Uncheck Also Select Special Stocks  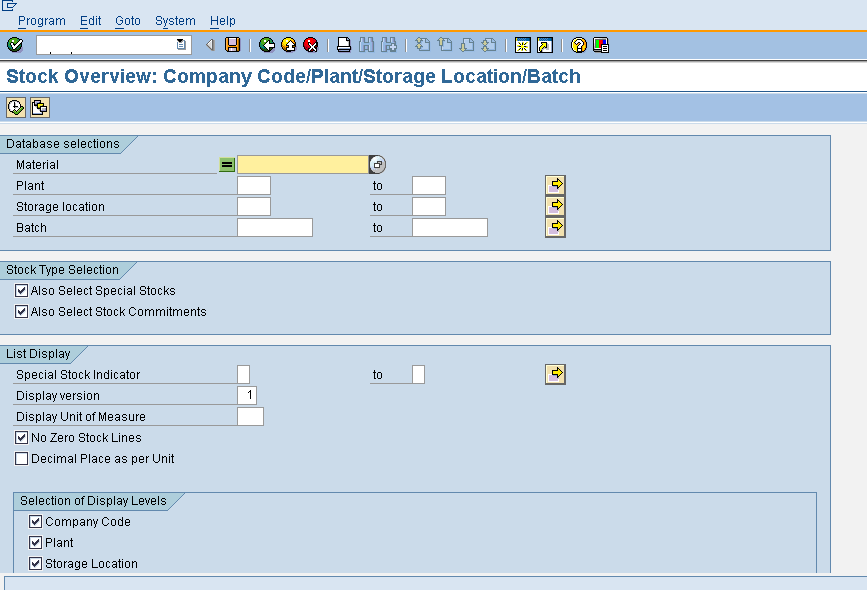[21, 290]
